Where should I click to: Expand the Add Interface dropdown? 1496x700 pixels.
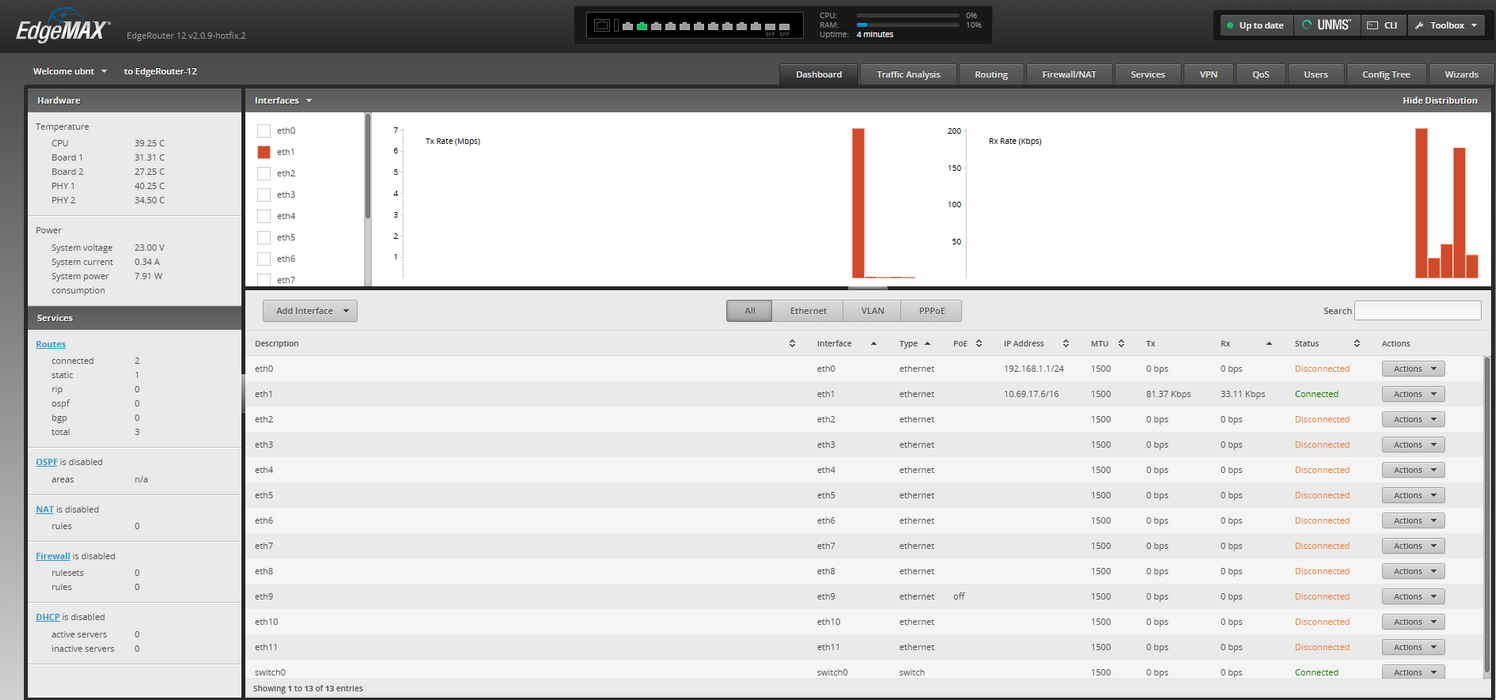point(310,311)
